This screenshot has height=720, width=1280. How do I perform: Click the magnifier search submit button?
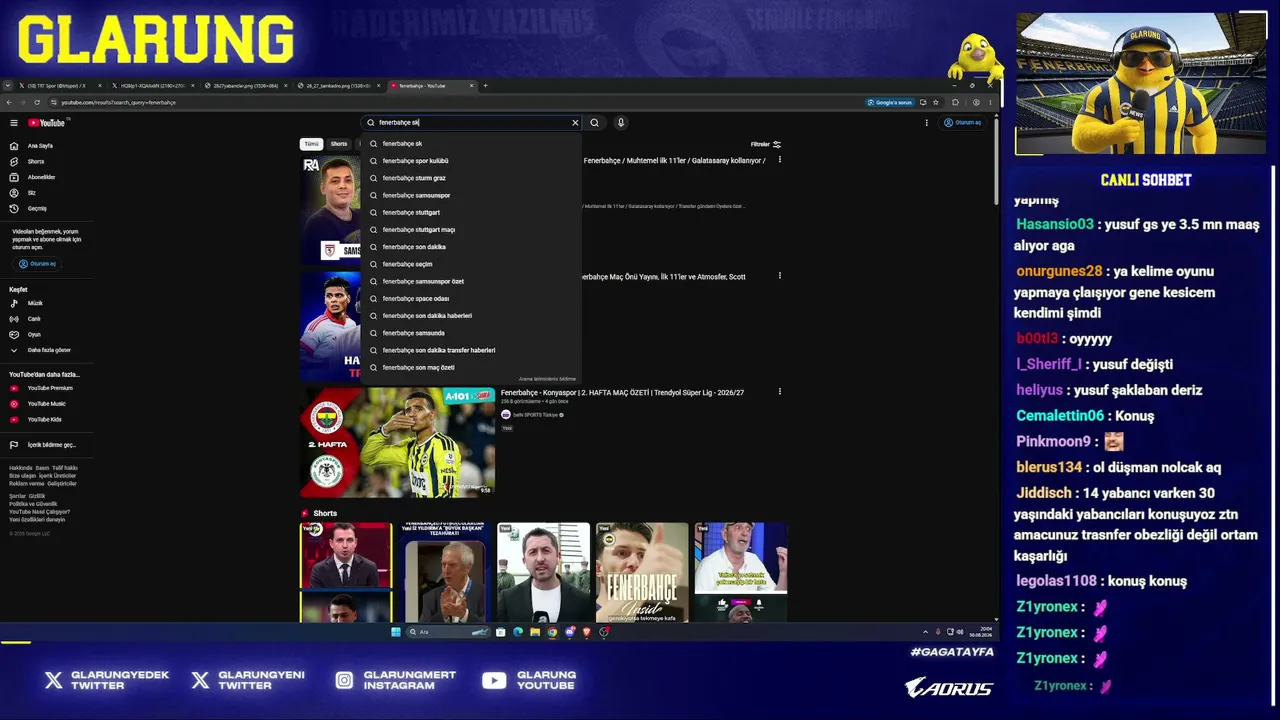[x=594, y=123]
